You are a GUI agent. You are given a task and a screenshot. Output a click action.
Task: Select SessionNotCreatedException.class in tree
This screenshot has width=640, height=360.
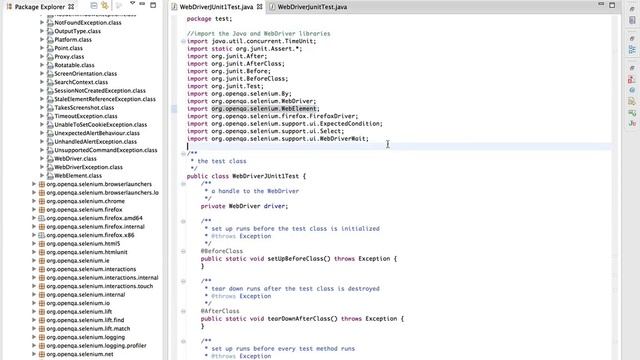[100, 91]
